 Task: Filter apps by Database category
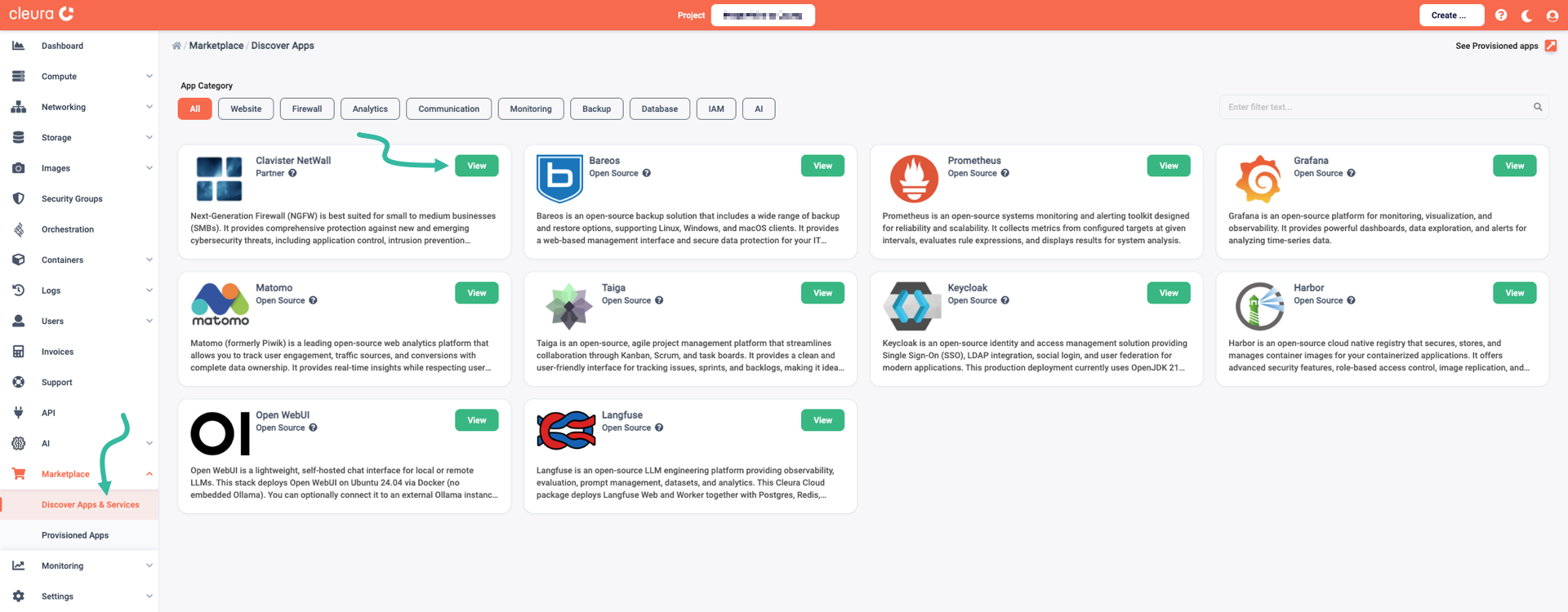point(660,109)
